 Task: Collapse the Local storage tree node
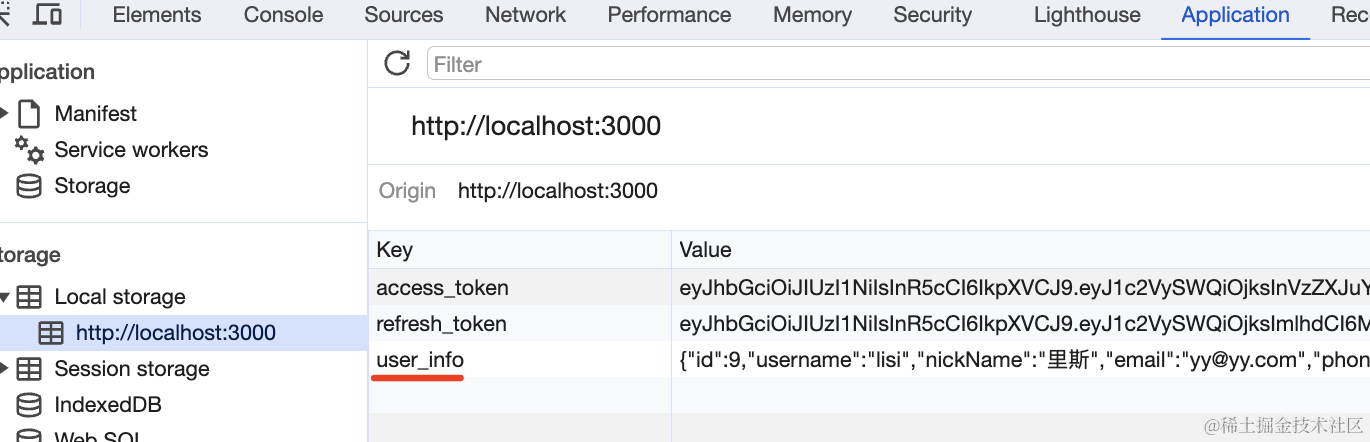pos(5,297)
